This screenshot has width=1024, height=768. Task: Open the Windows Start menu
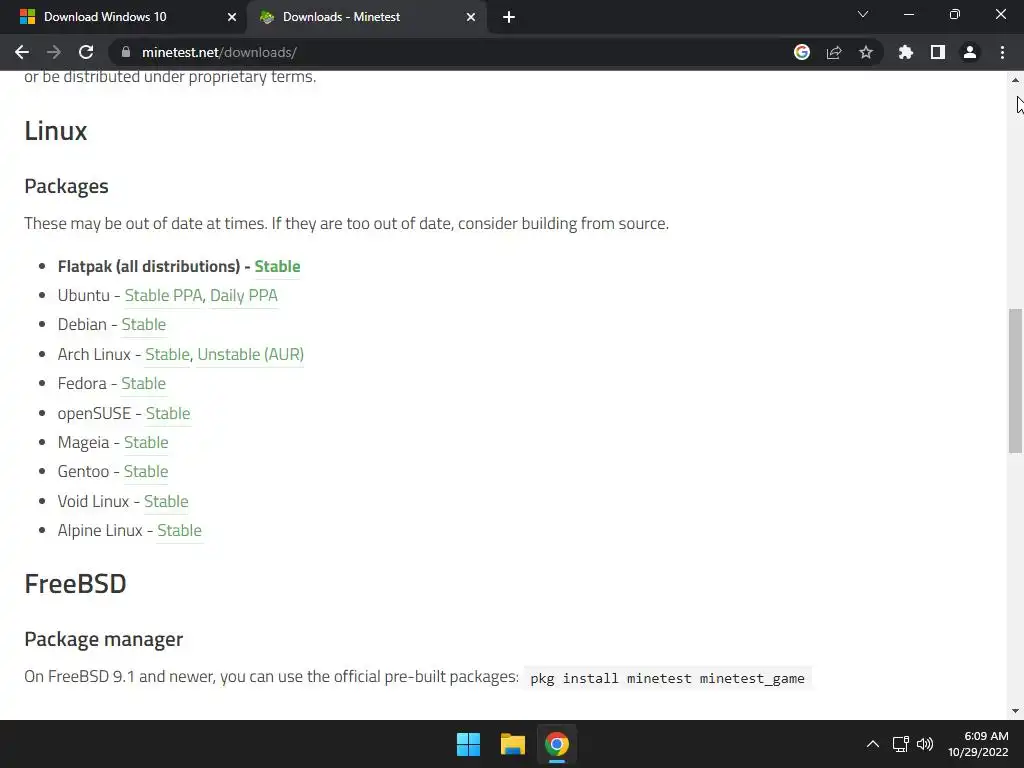point(468,744)
